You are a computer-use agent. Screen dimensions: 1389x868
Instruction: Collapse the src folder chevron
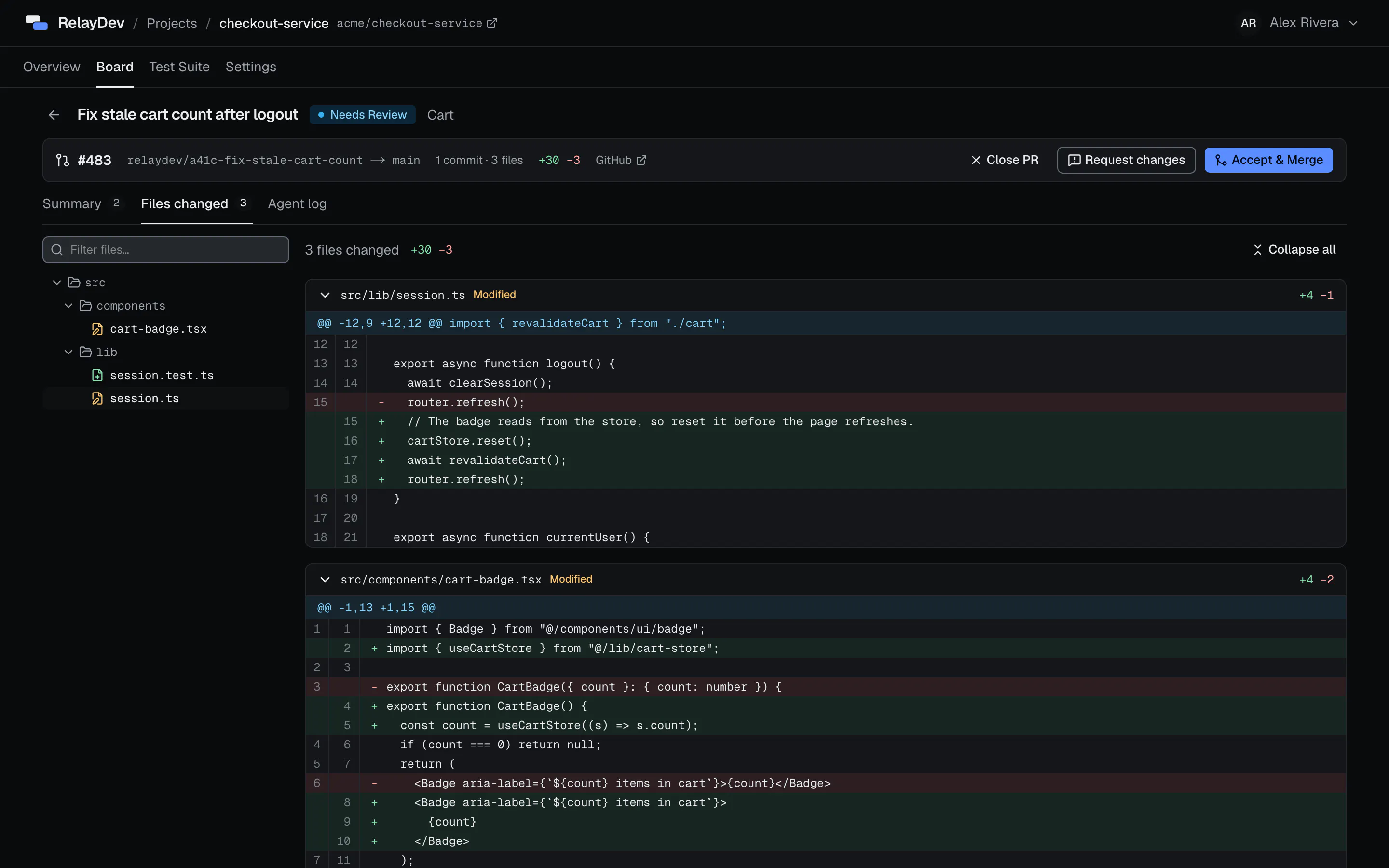57,283
